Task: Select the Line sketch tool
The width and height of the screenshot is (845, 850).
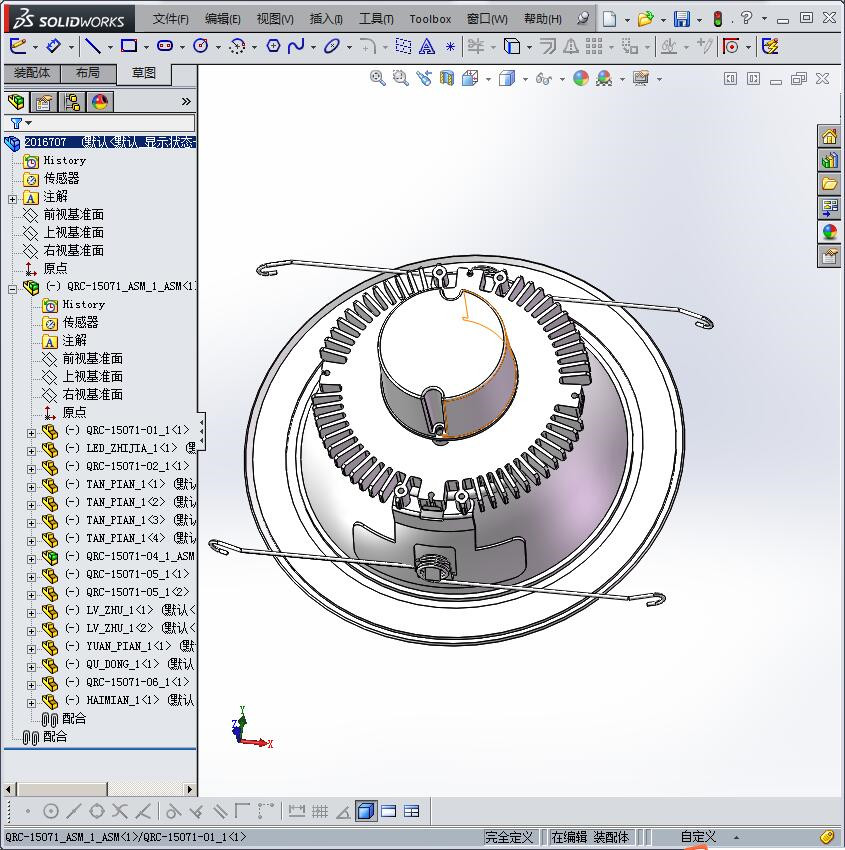Action: 92,46
